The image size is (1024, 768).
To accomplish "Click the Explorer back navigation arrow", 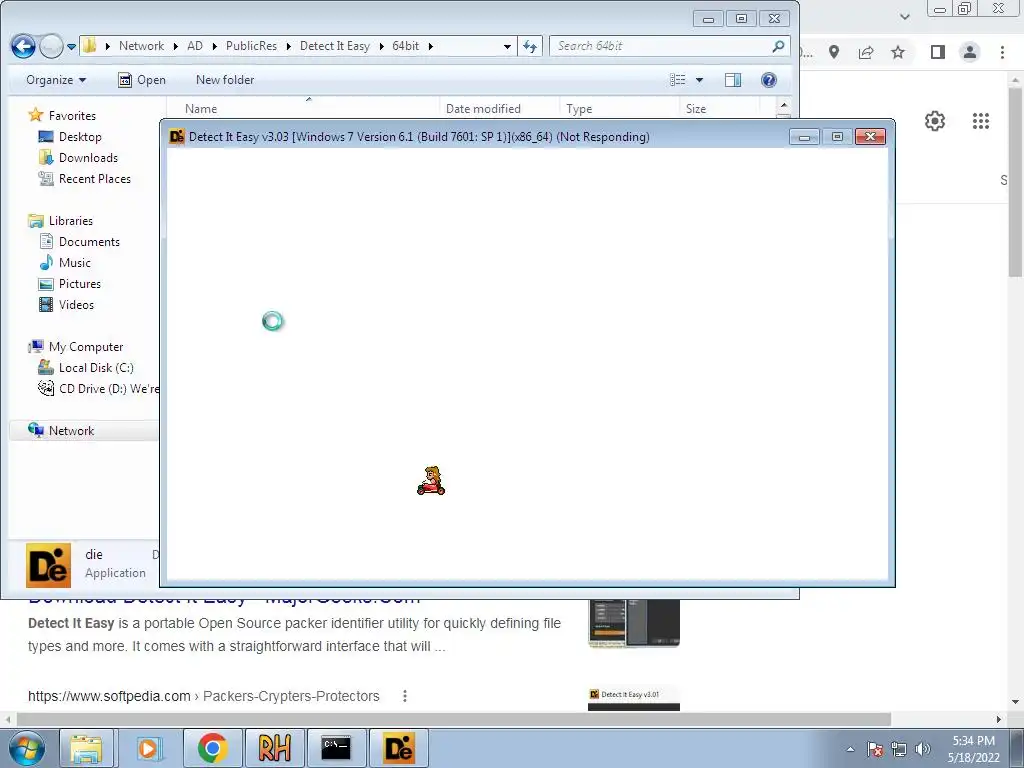I will pyautogui.click(x=24, y=46).
